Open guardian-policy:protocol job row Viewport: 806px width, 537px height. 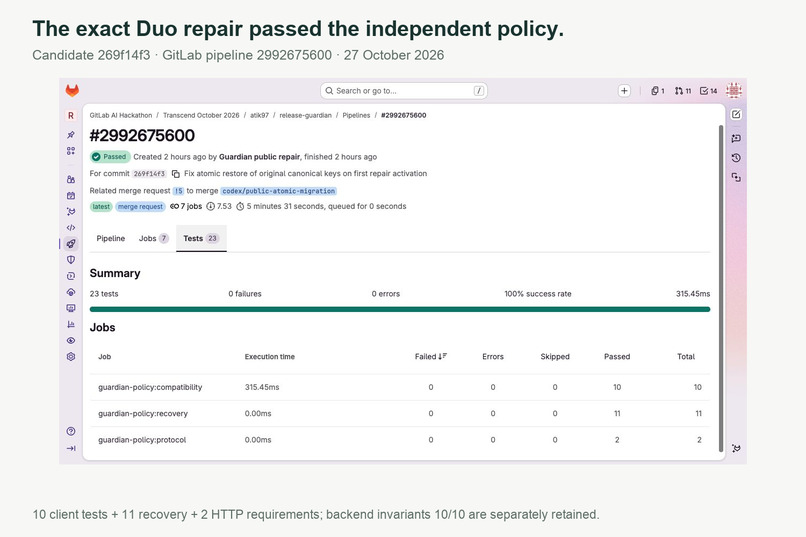click(x=400, y=440)
